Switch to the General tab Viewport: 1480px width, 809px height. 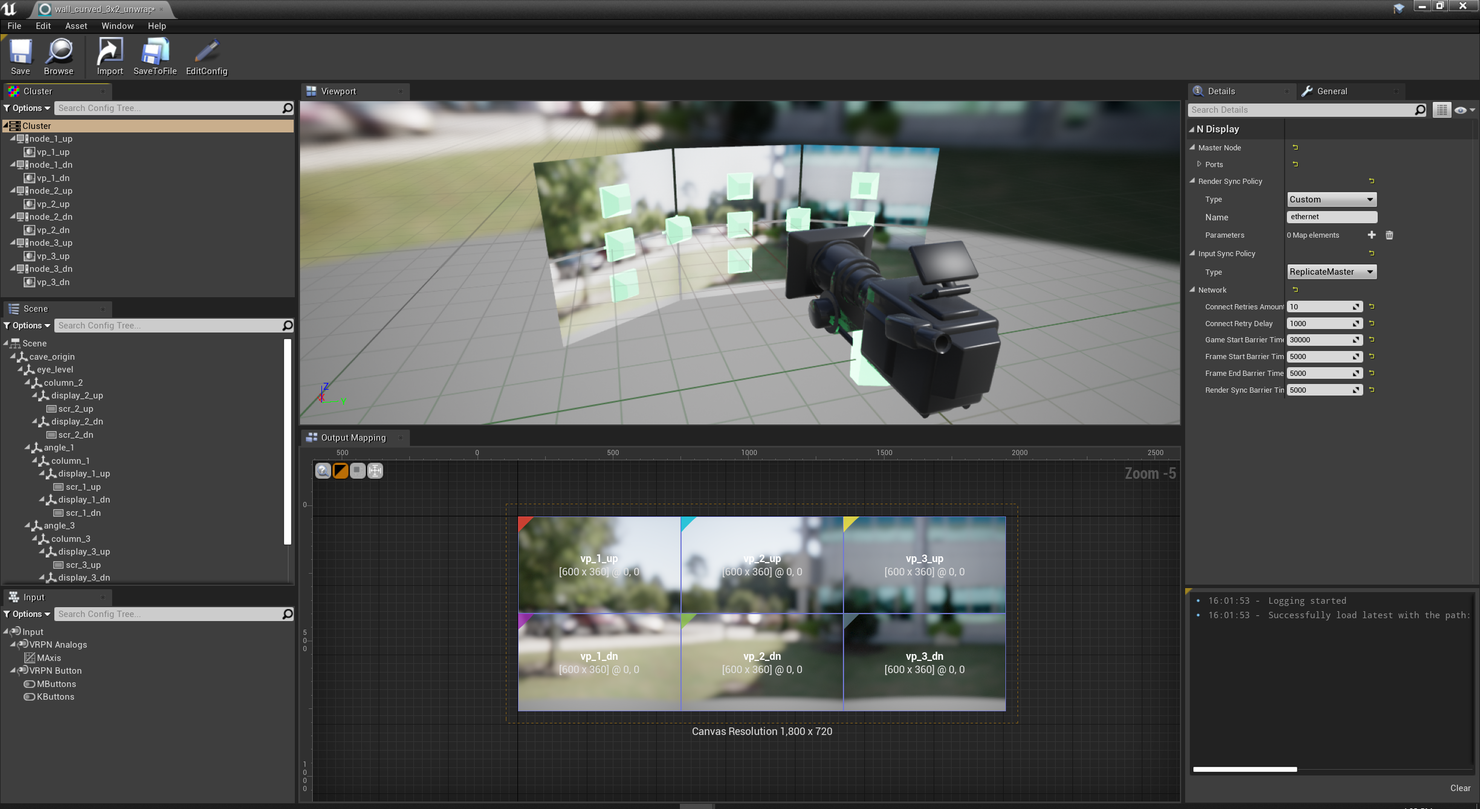[x=1331, y=91]
